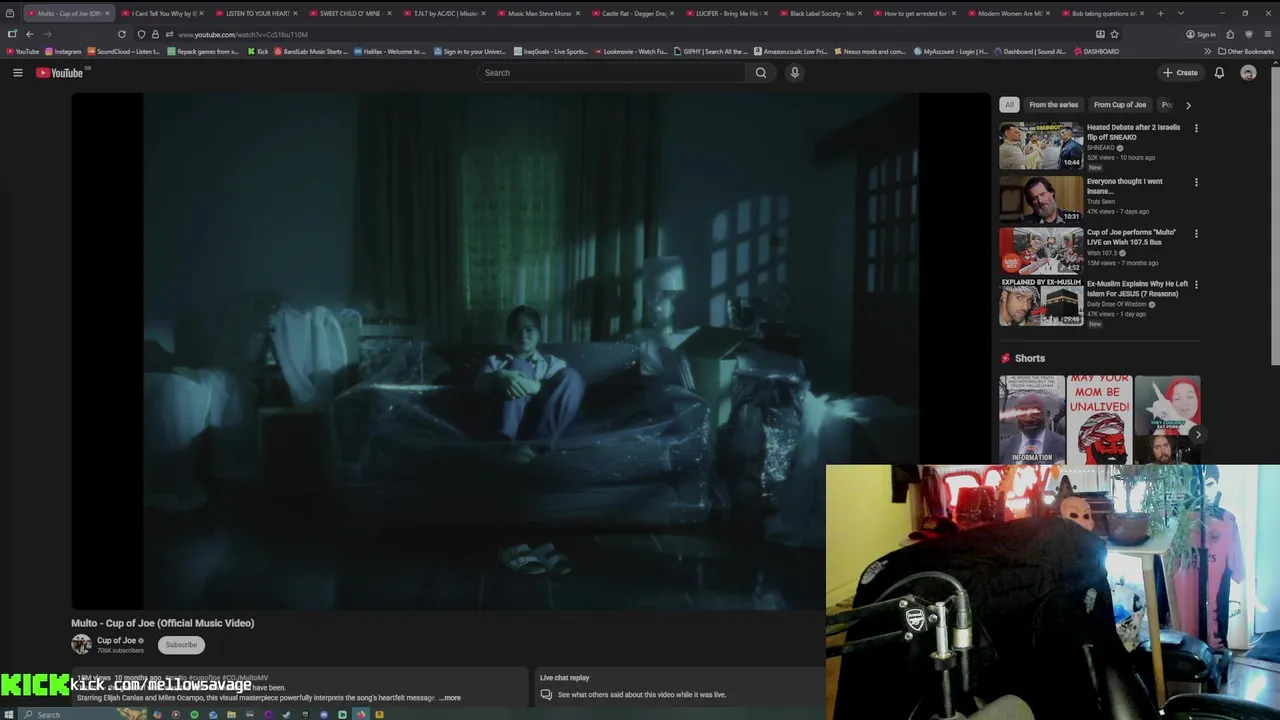Go back with browser back arrow
Screen dimensions: 1280x720
29,34
